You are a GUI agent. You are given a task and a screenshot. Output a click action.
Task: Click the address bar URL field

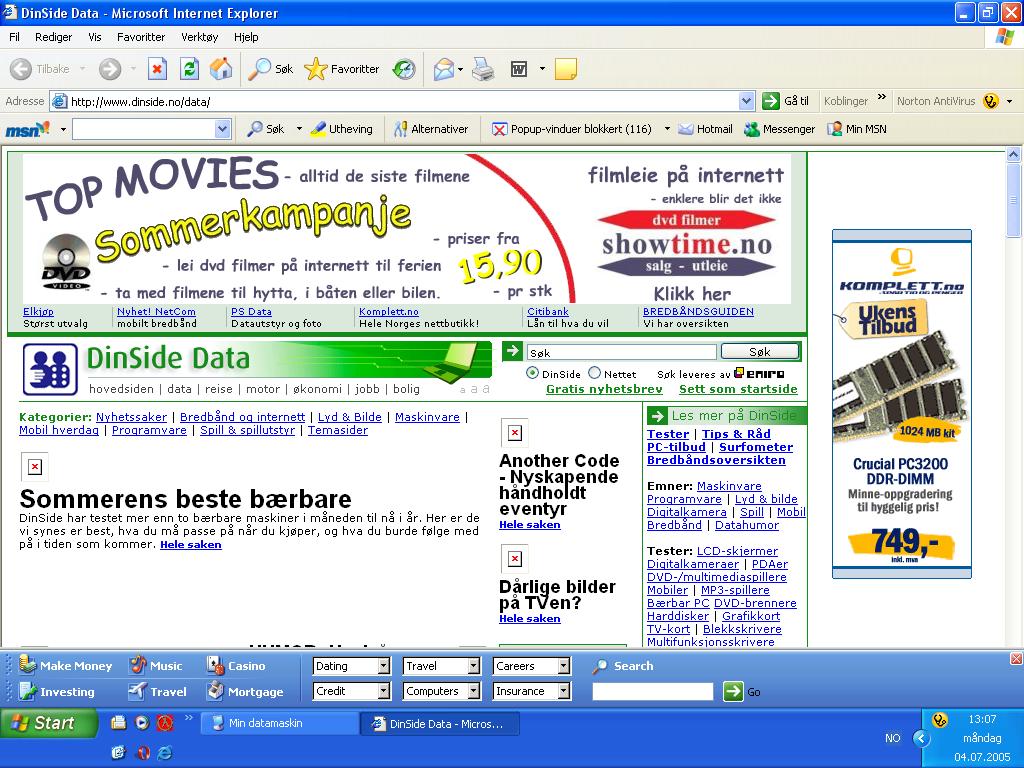(404, 101)
